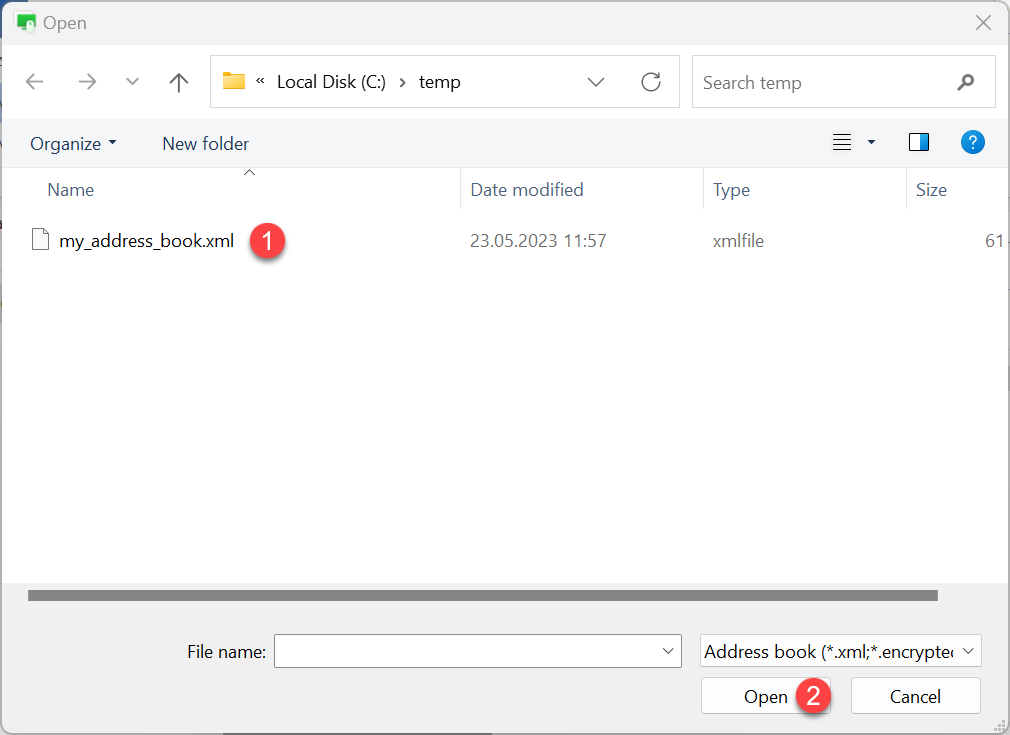The height and width of the screenshot is (735, 1010).
Task: Open the Help question mark
Action: point(973,142)
